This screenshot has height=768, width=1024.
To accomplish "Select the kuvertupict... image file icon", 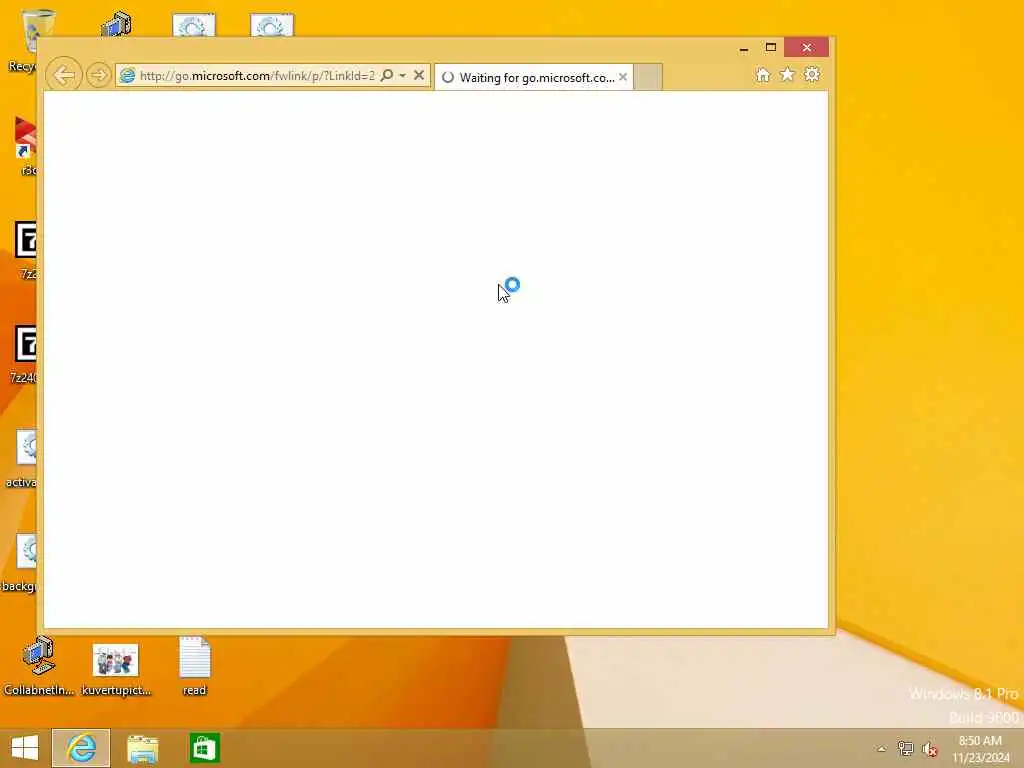I will tap(116, 669).
